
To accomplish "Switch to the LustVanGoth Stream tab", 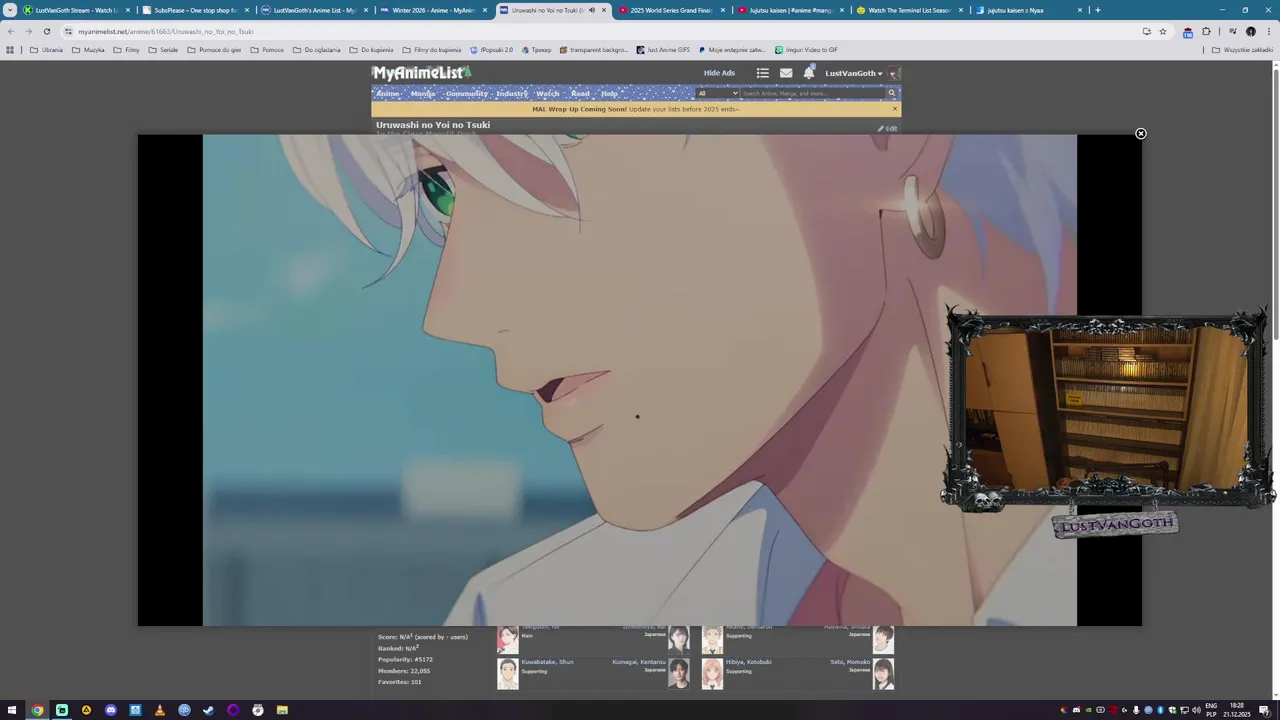I will (x=76, y=10).
